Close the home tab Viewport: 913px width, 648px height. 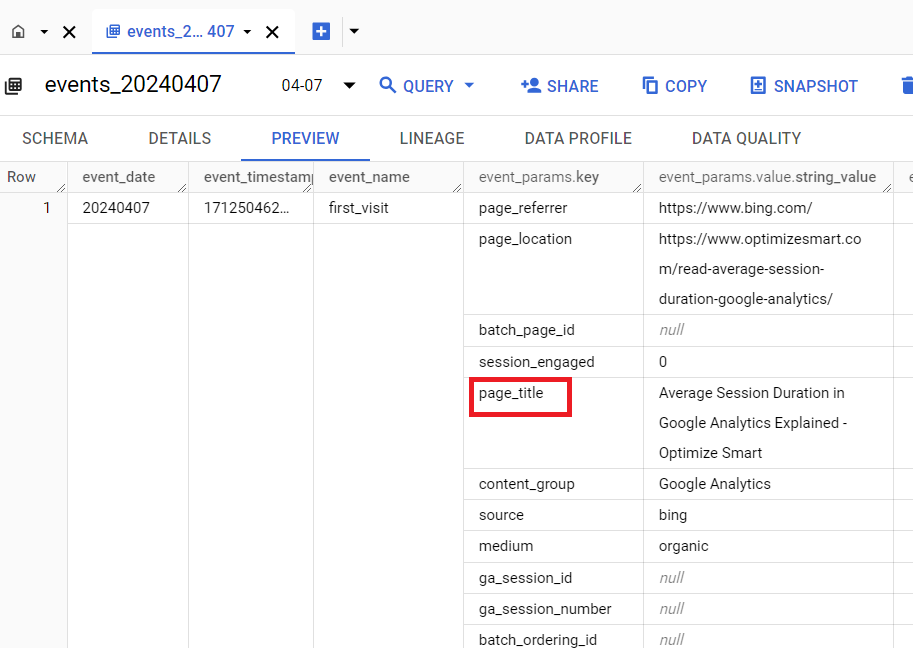pos(69,32)
